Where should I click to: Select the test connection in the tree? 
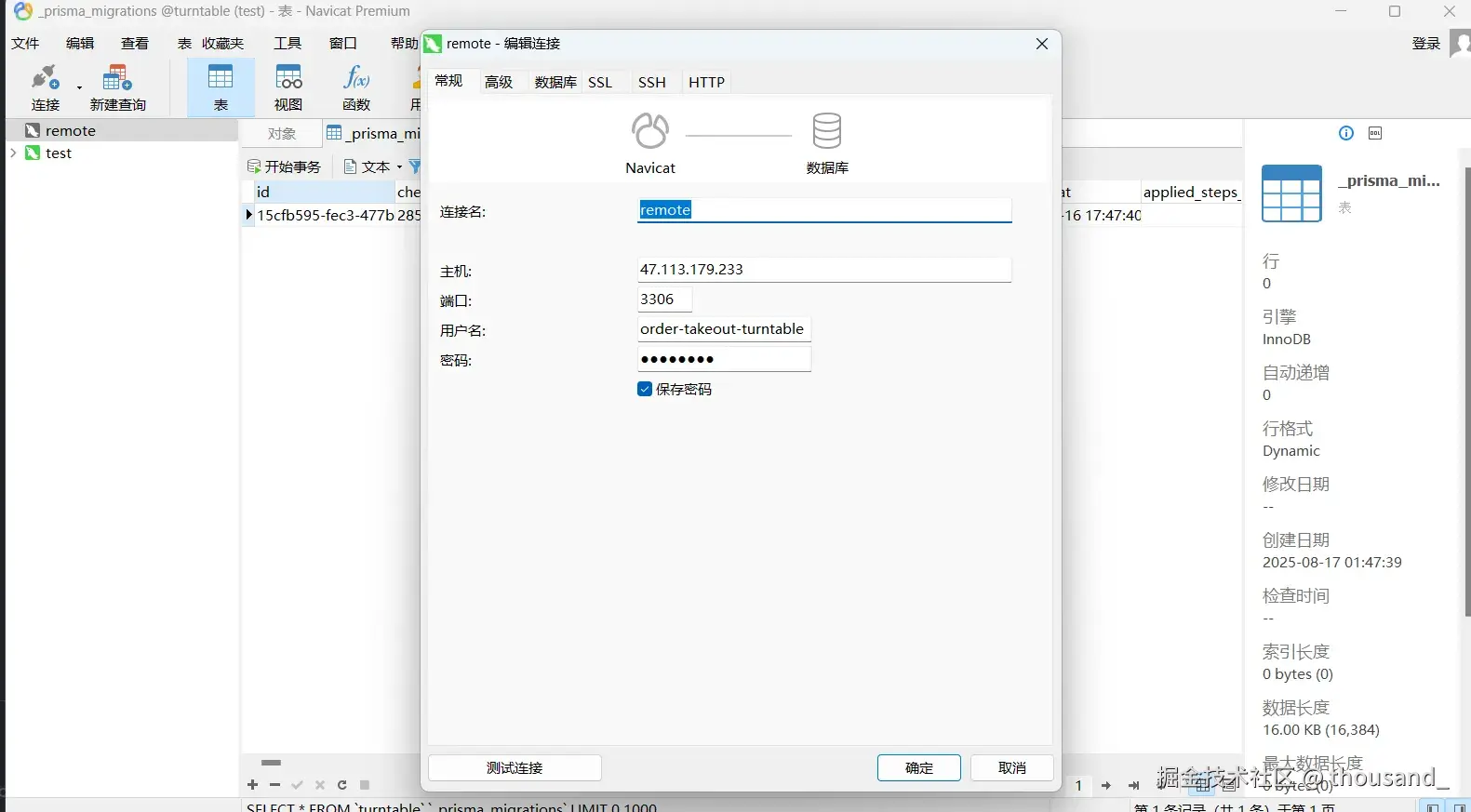coord(121,153)
